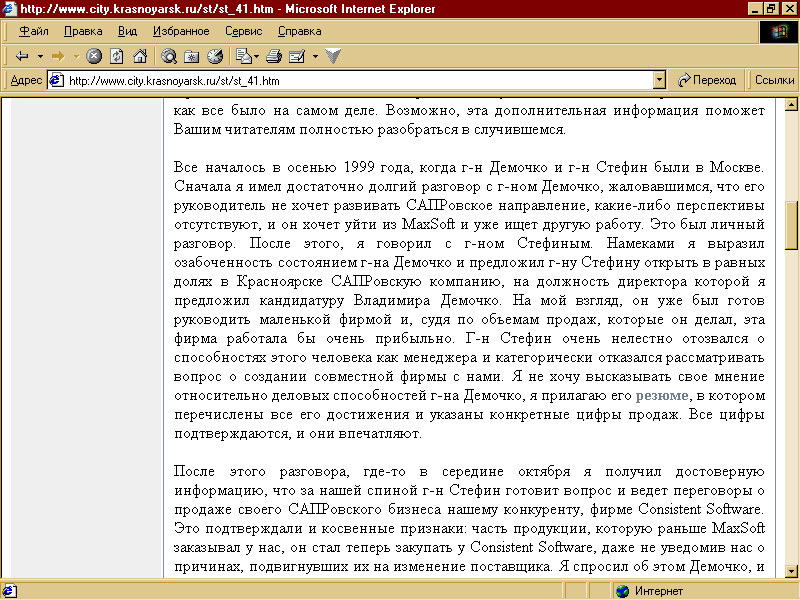Open the Forward history dropdown arrow
Image resolution: width=800 pixels, height=600 pixels.
pyautogui.click(x=76, y=56)
